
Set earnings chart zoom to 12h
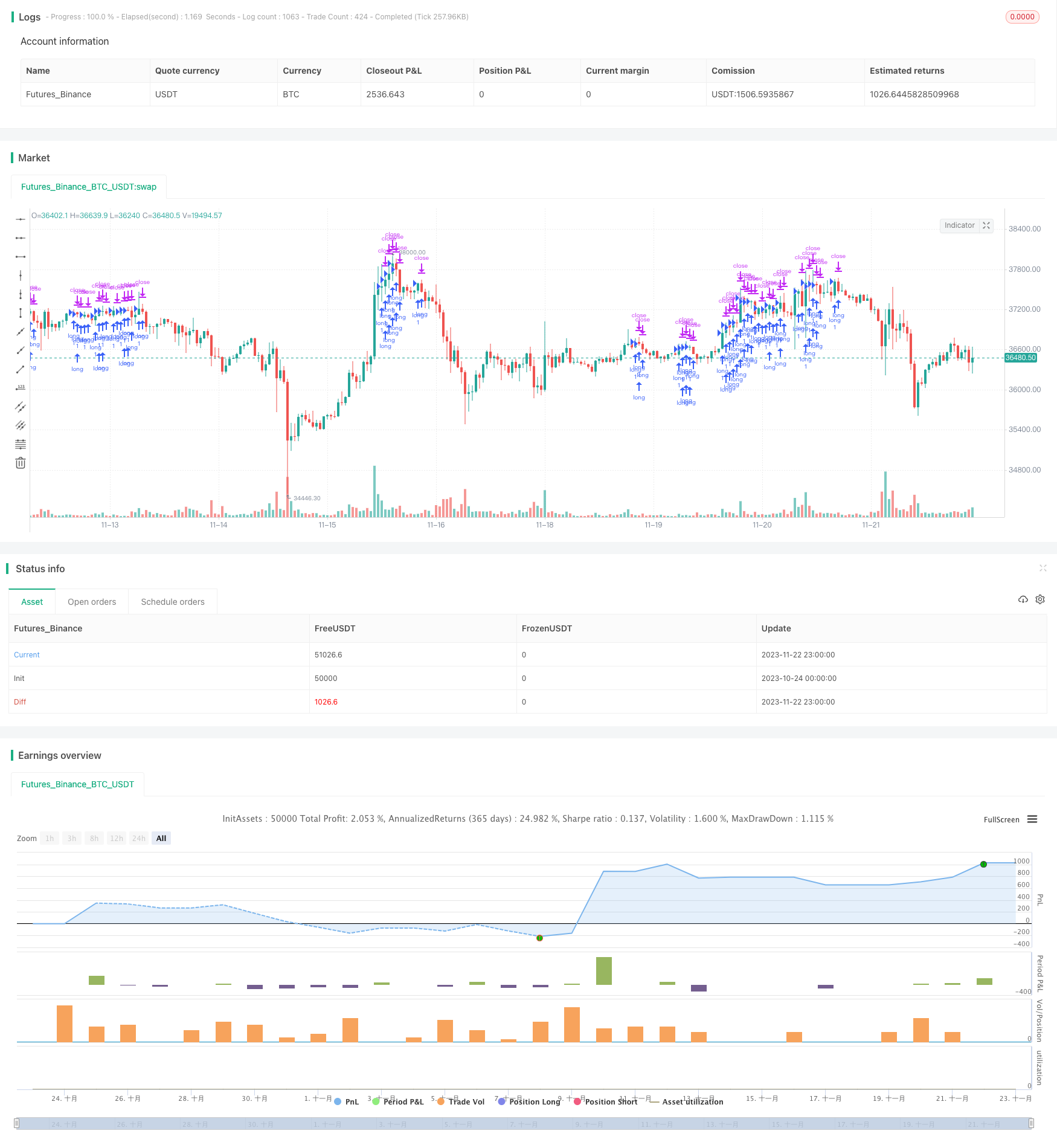click(x=117, y=838)
